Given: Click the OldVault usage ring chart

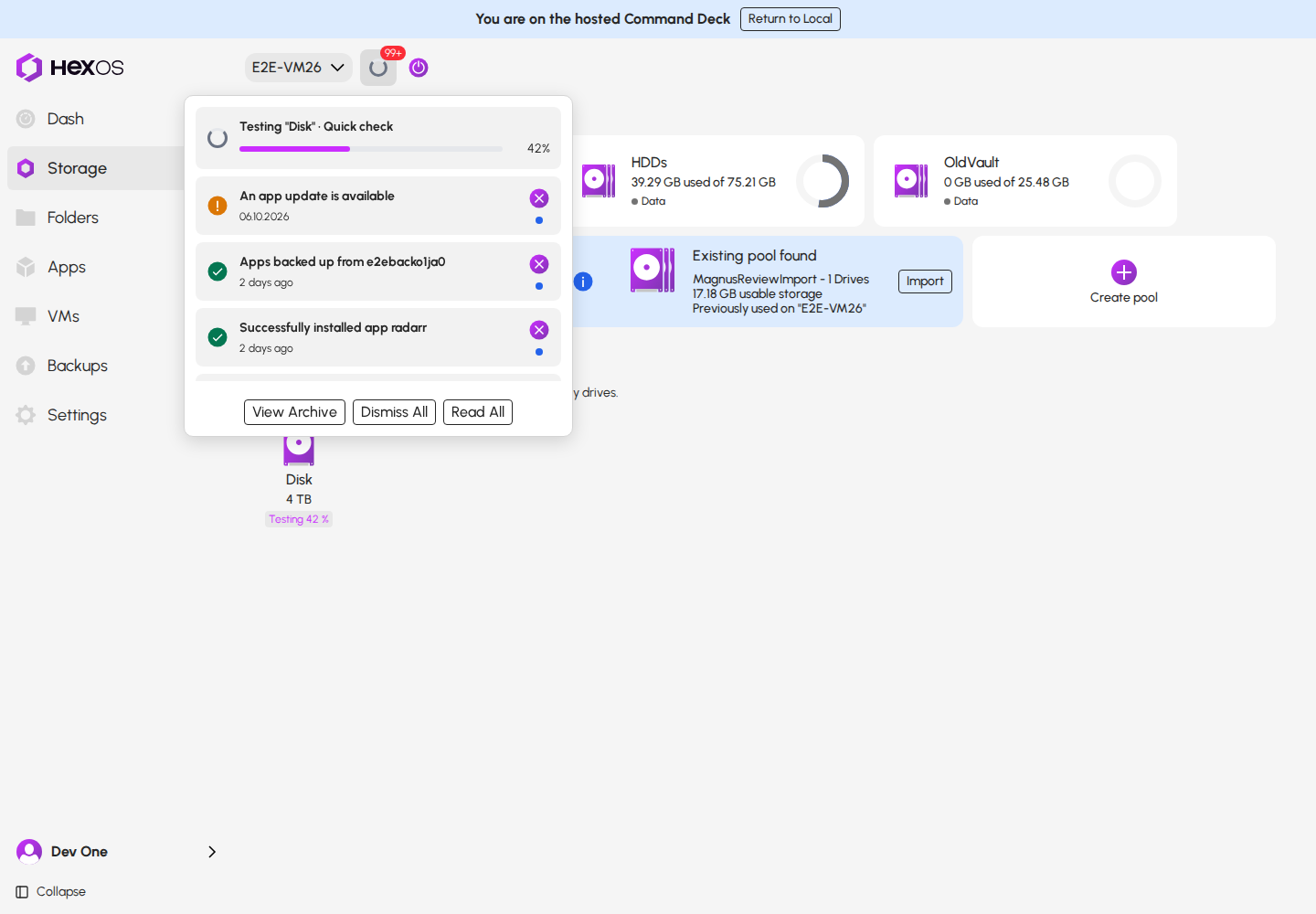Looking at the screenshot, I should click(x=1135, y=181).
